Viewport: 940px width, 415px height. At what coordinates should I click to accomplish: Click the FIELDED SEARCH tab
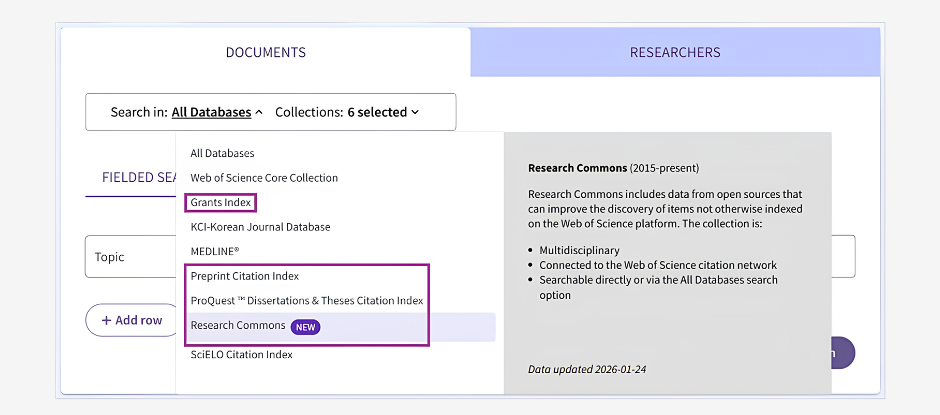click(137, 178)
